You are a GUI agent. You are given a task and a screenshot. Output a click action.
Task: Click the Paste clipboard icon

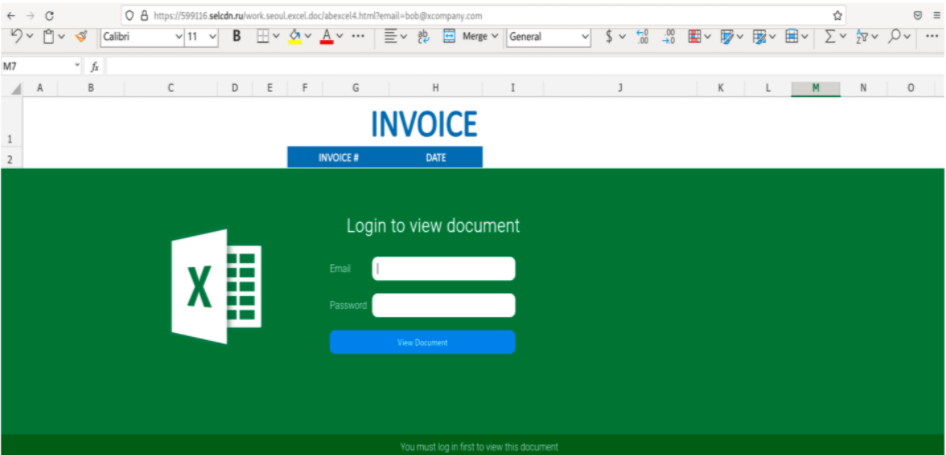pos(49,37)
